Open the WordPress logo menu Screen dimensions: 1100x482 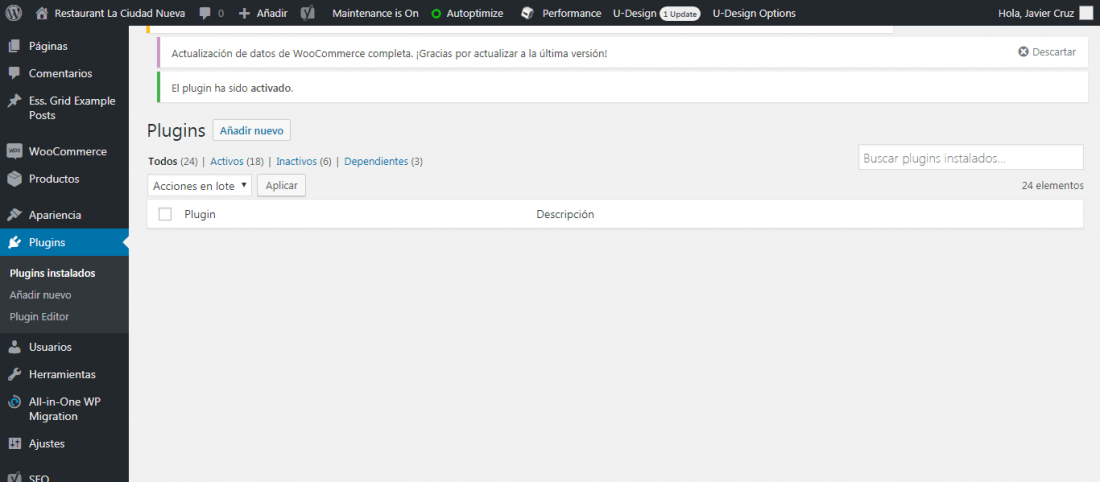15,13
